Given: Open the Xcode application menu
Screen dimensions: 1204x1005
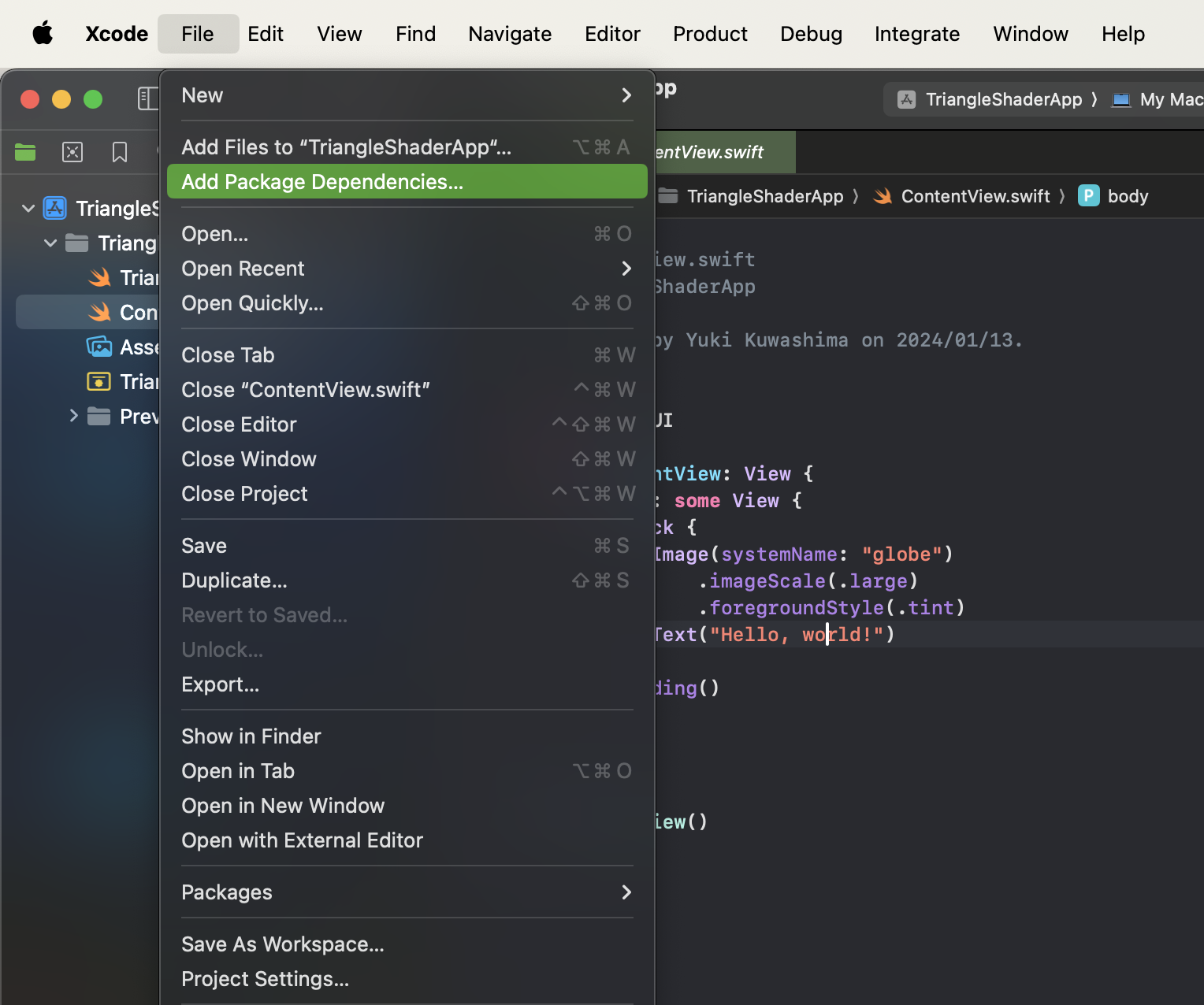Looking at the screenshot, I should coord(117,34).
